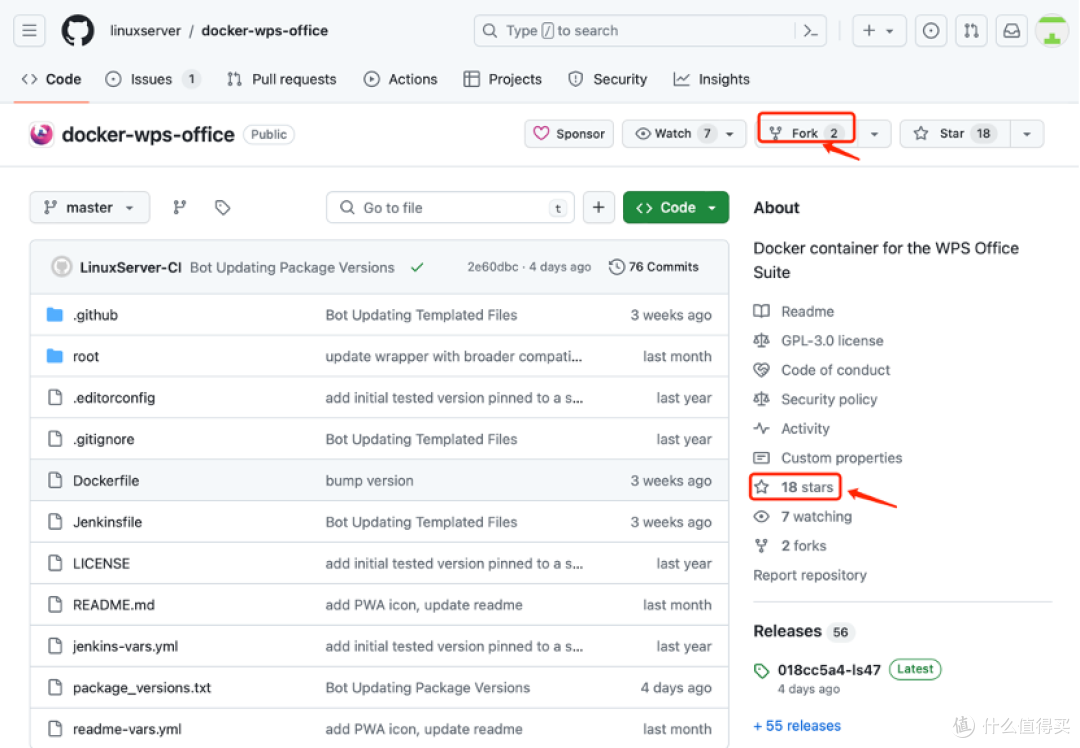
Task: Open the green Code dropdown
Action: click(675, 207)
